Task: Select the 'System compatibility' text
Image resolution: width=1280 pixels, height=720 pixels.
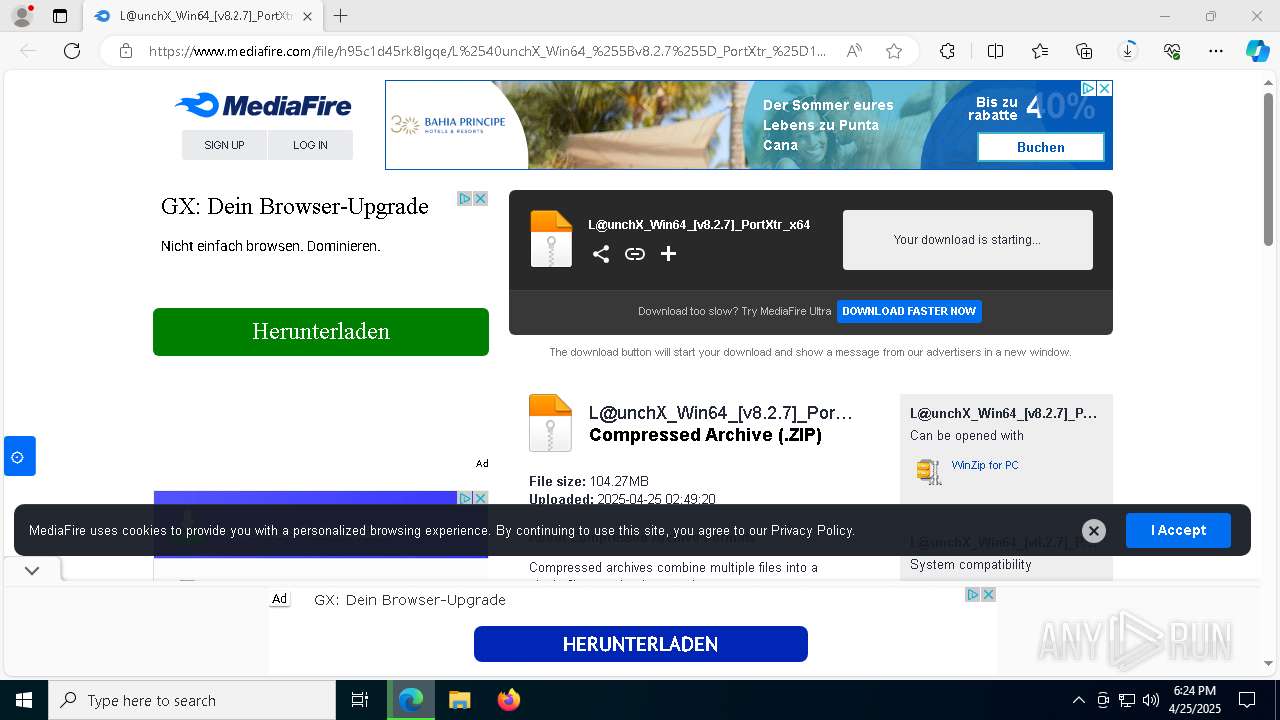Action: tap(970, 565)
